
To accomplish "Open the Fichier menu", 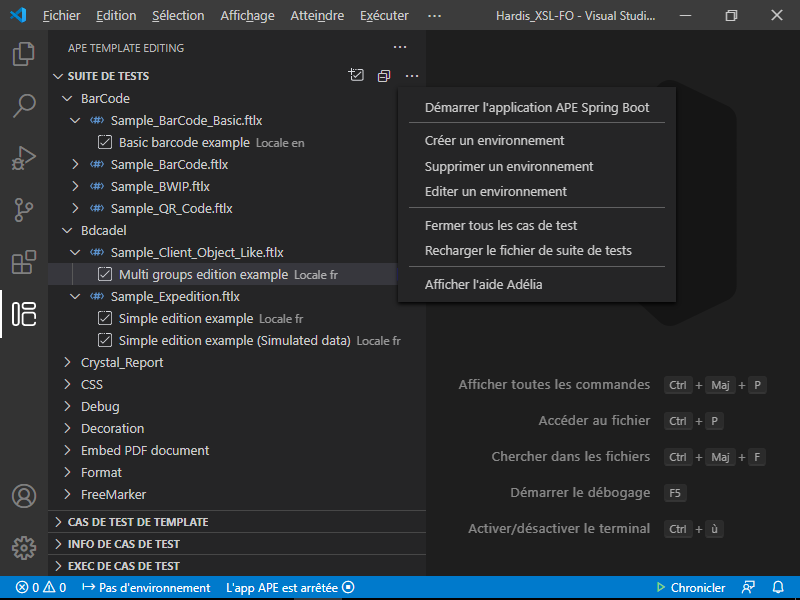I will pos(62,16).
